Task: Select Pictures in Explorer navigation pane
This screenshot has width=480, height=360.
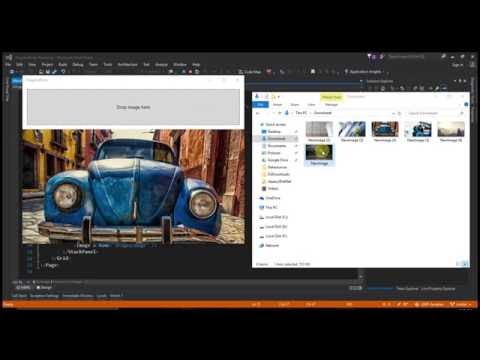Action: tap(274, 153)
